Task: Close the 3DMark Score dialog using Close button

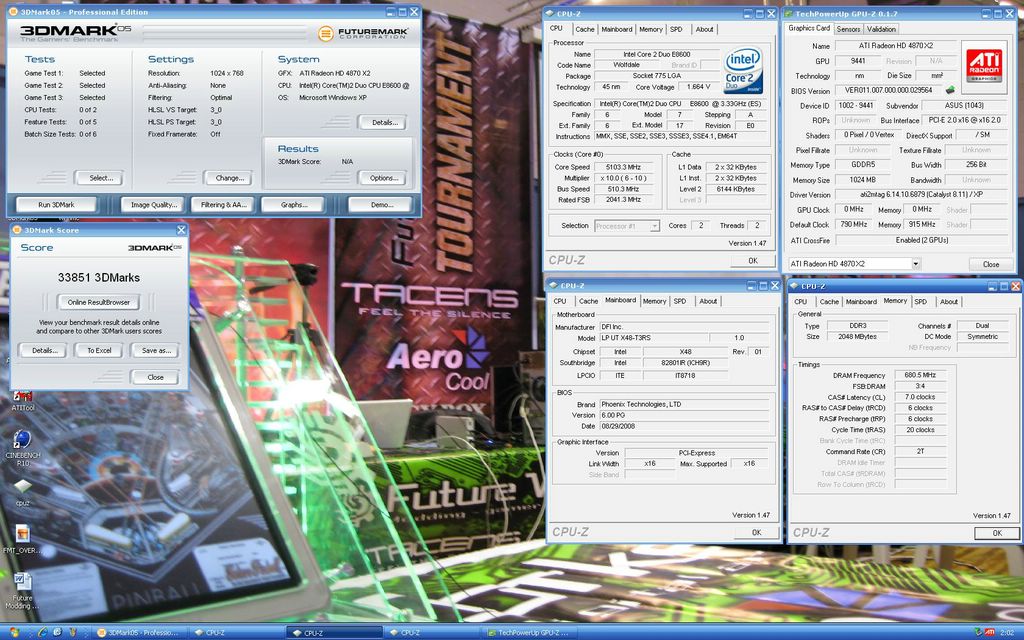Action: (x=155, y=377)
